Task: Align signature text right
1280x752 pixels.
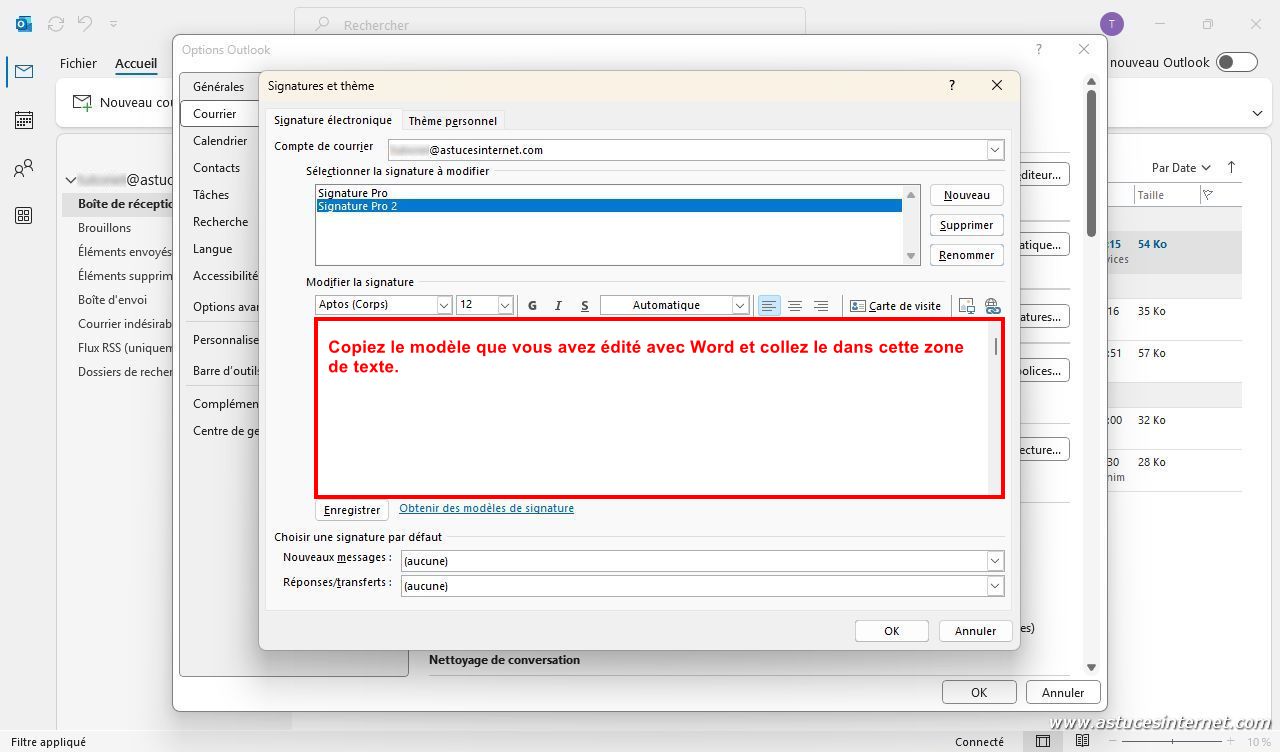Action: click(820, 306)
